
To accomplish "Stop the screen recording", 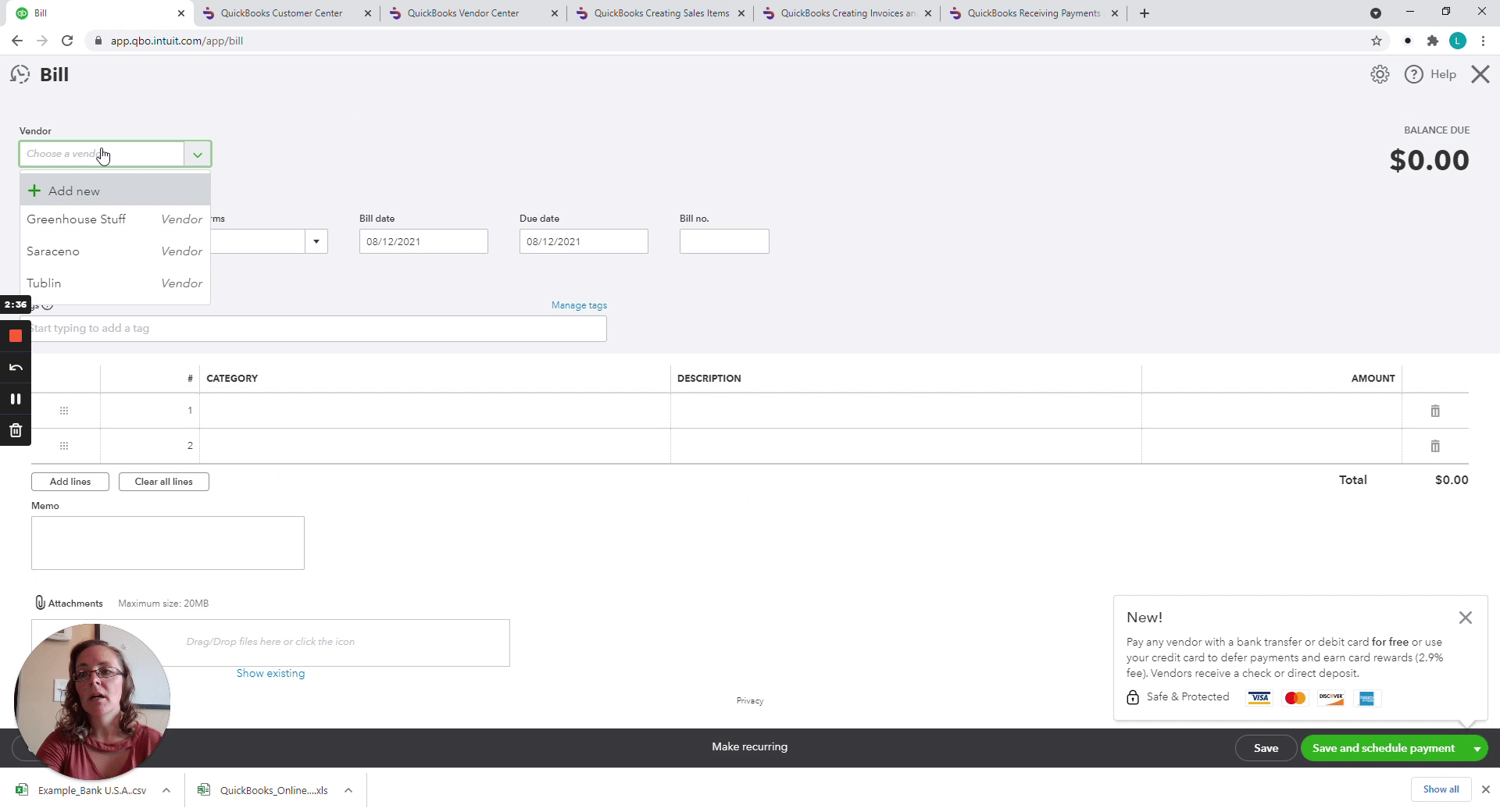I will [16, 336].
